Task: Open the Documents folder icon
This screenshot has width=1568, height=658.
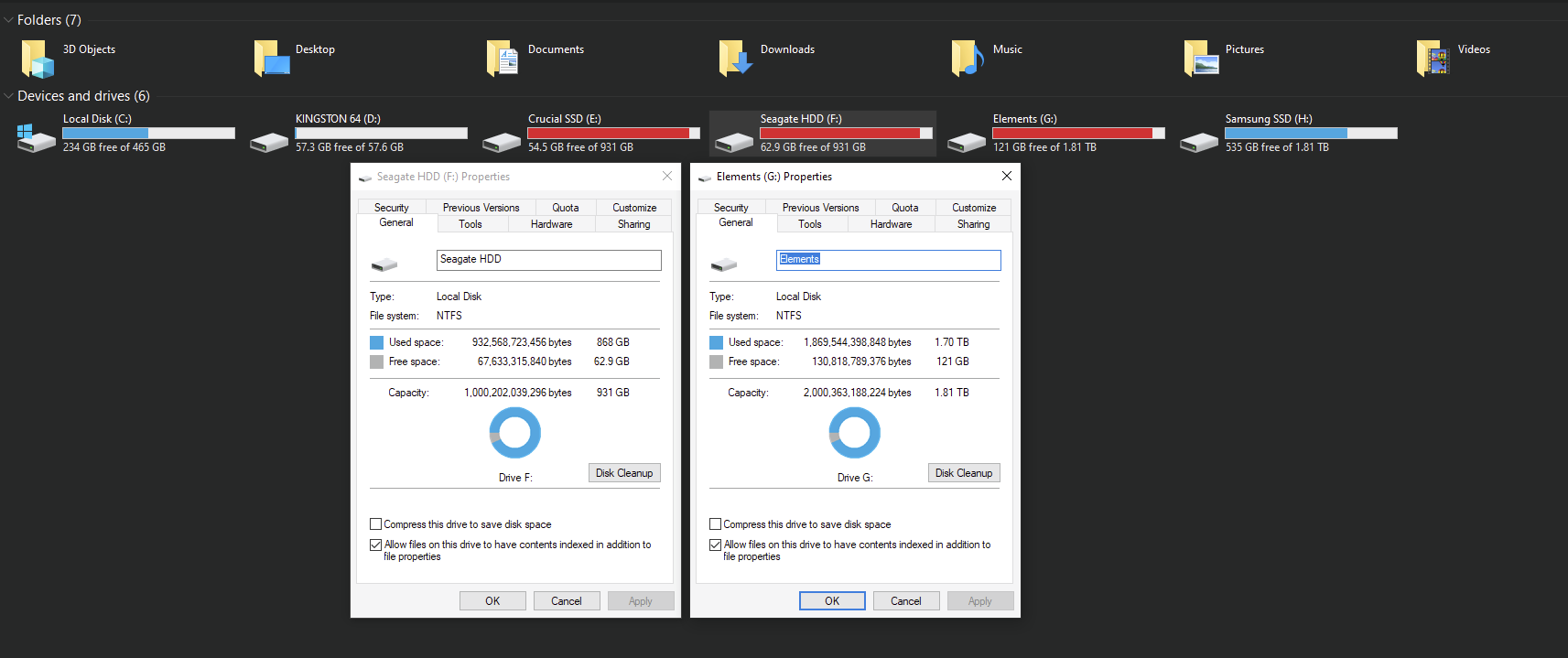Action: click(x=503, y=59)
